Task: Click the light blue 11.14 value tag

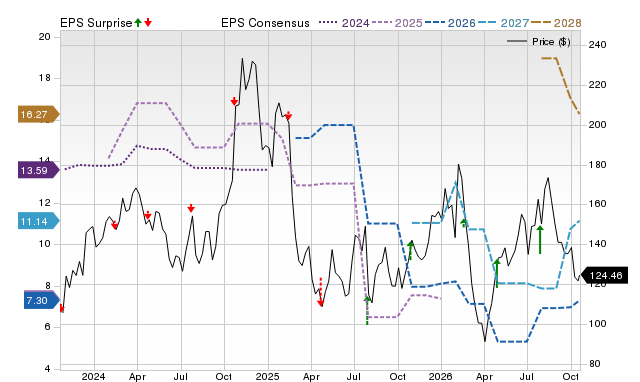Action: [x=38, y=221]
